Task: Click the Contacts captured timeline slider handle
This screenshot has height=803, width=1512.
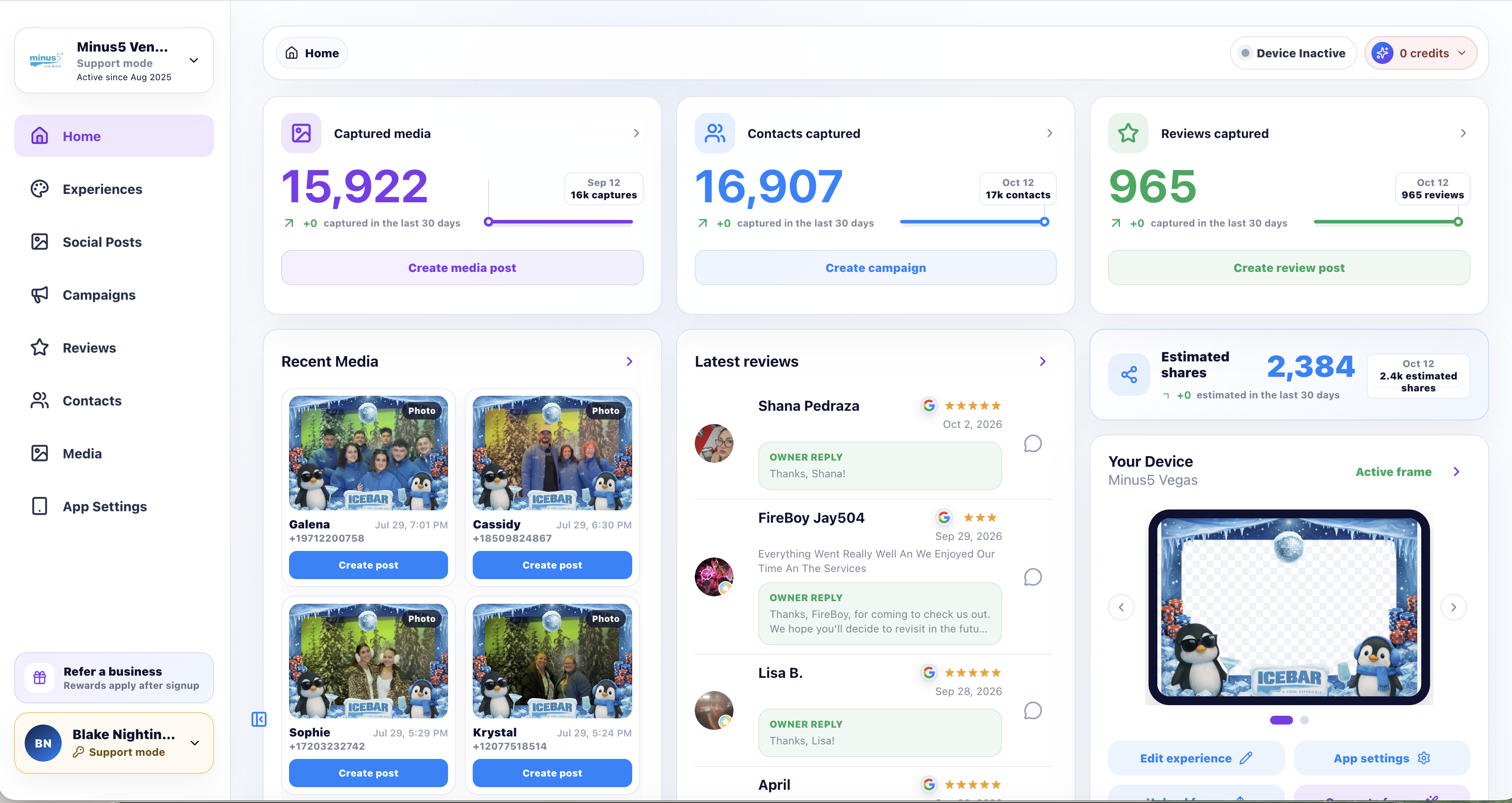Action: (1044, 222)
